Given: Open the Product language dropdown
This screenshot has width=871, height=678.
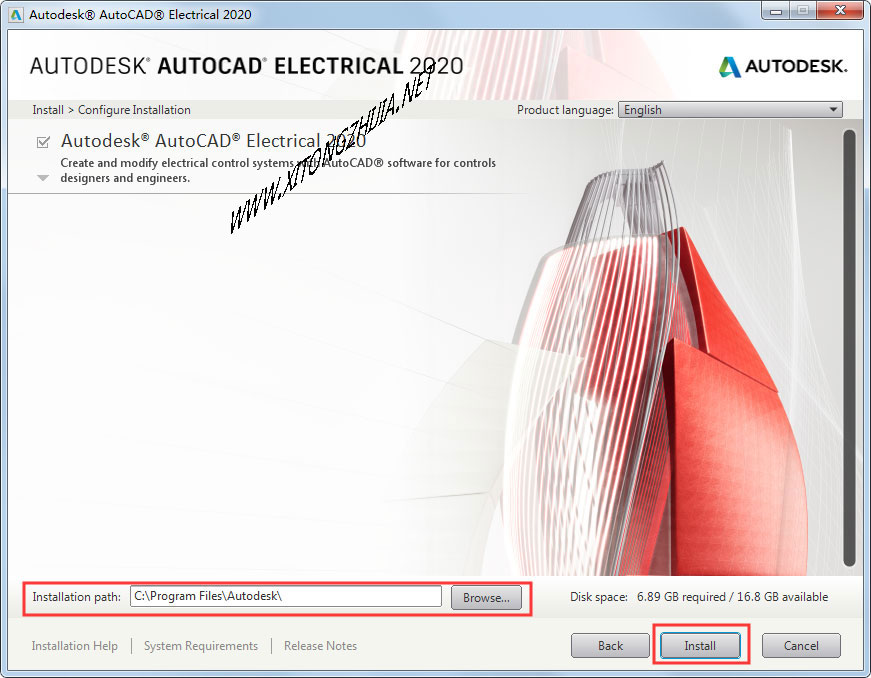Looking at the screenshot, I should pos(833,109).
